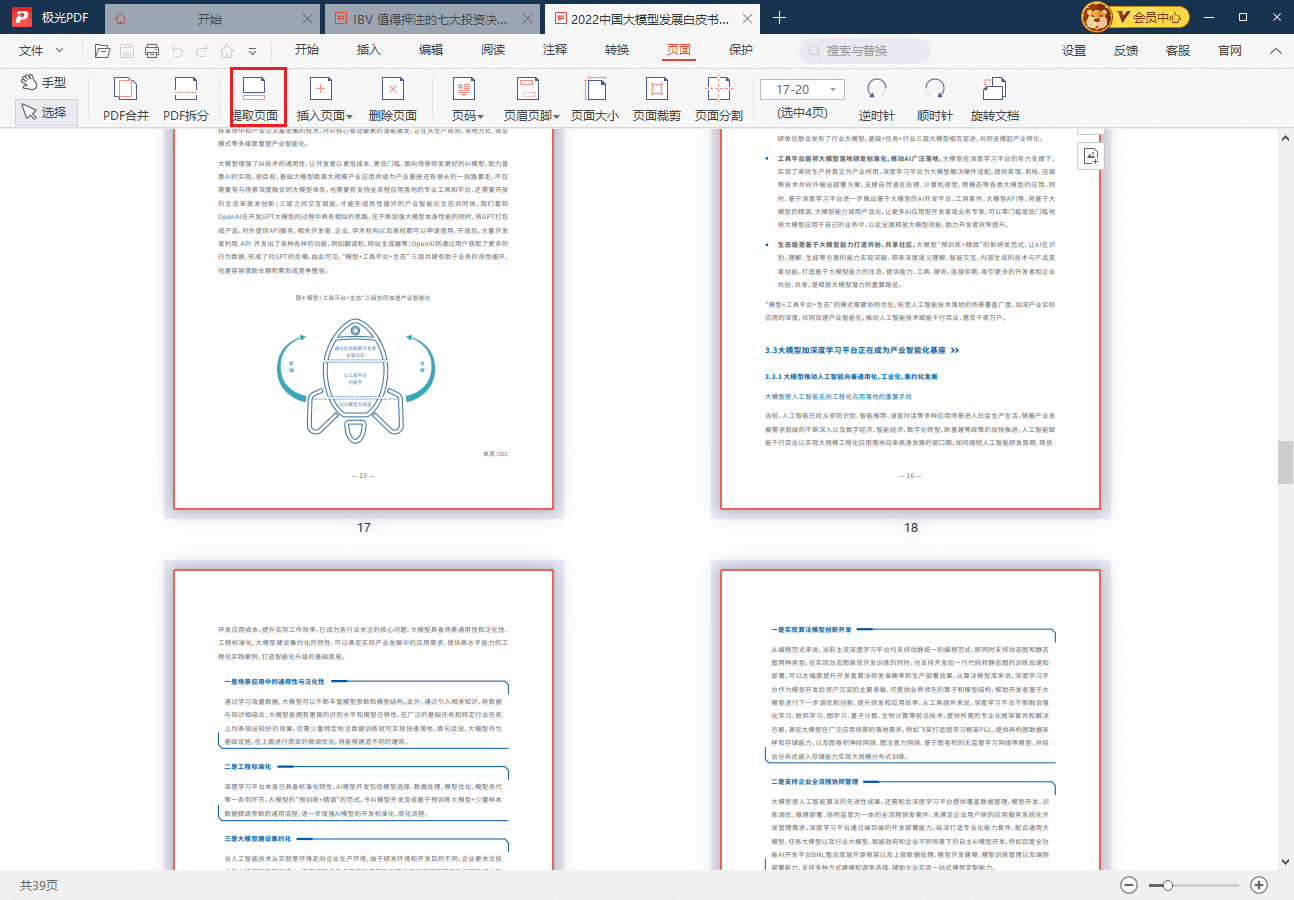This screenshot has width=1294, height=900.
Task: Open the 官网 official website link
Action: coord(1230,51)
